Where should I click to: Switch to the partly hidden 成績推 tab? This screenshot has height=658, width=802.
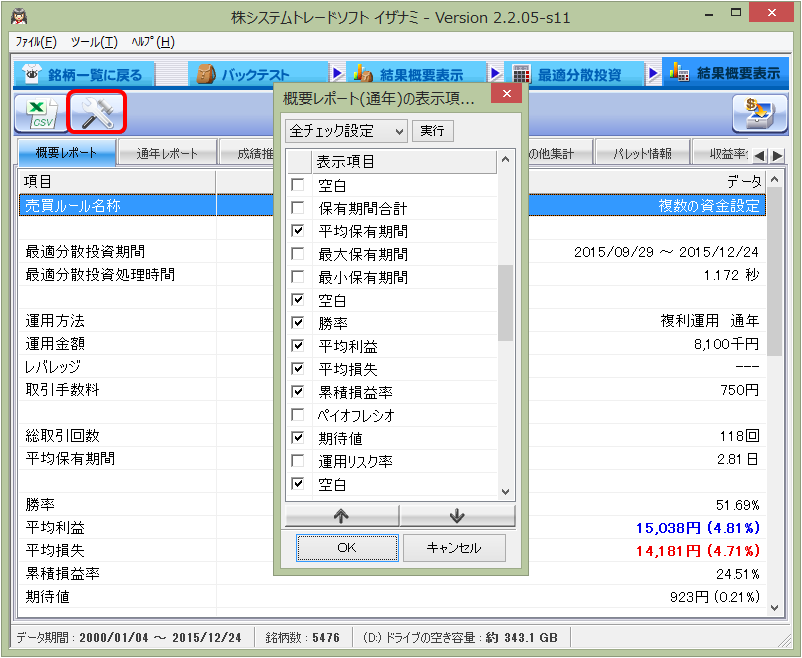247,153
